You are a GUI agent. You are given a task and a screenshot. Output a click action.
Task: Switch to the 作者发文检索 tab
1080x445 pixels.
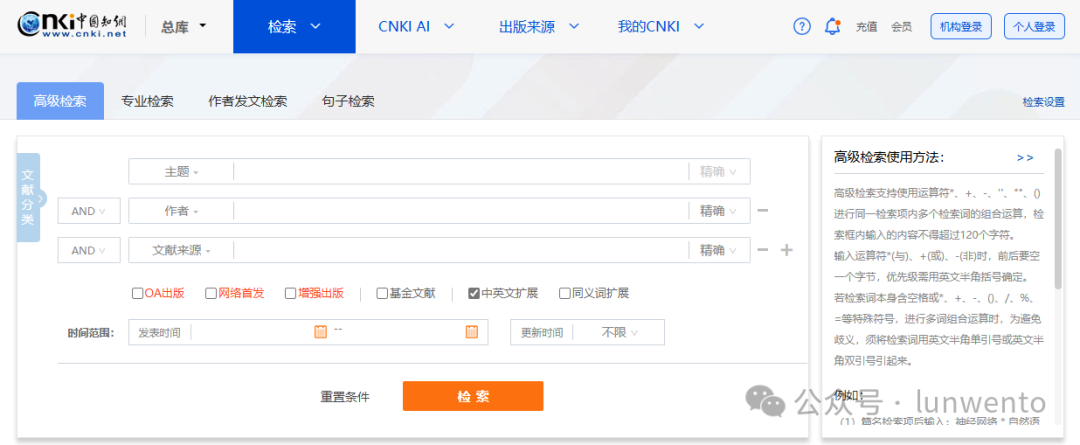point(247,101)
